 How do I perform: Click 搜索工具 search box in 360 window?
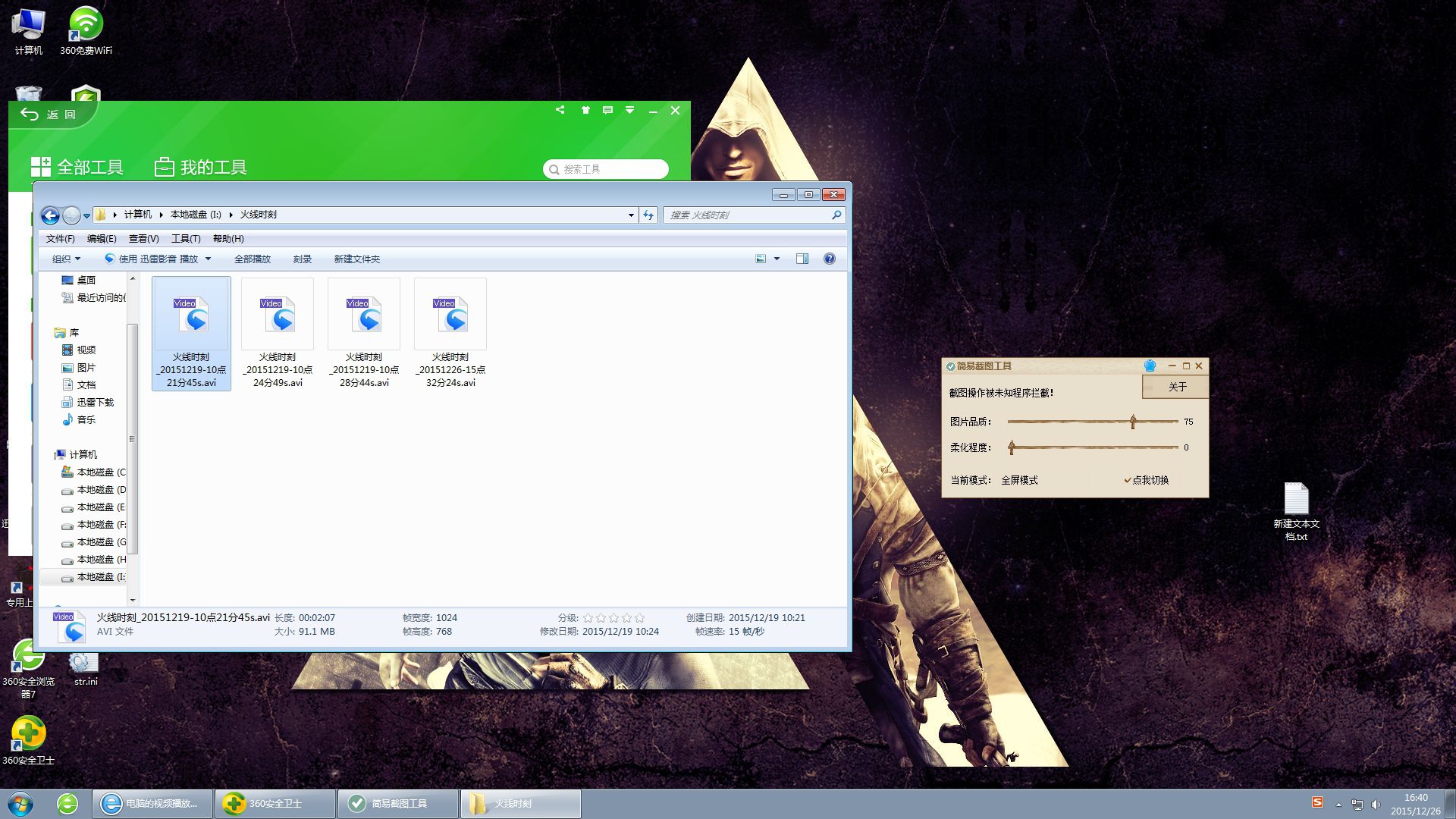(606, 169)
